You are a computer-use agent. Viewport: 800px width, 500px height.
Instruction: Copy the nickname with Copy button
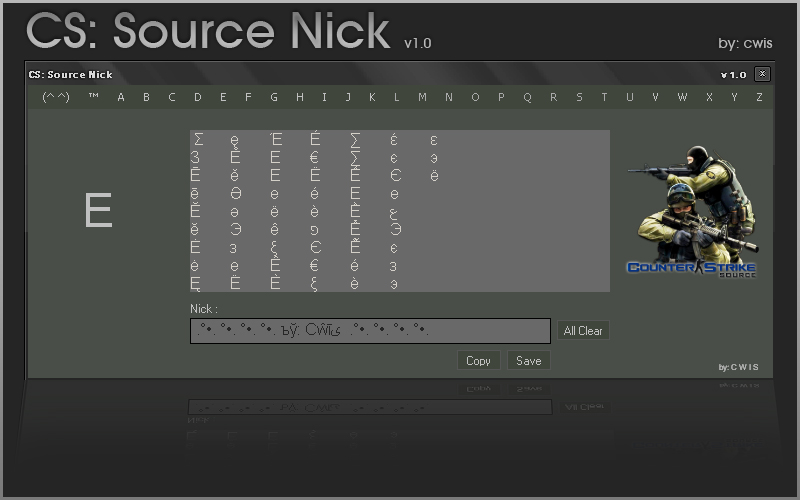pos(478,360)
